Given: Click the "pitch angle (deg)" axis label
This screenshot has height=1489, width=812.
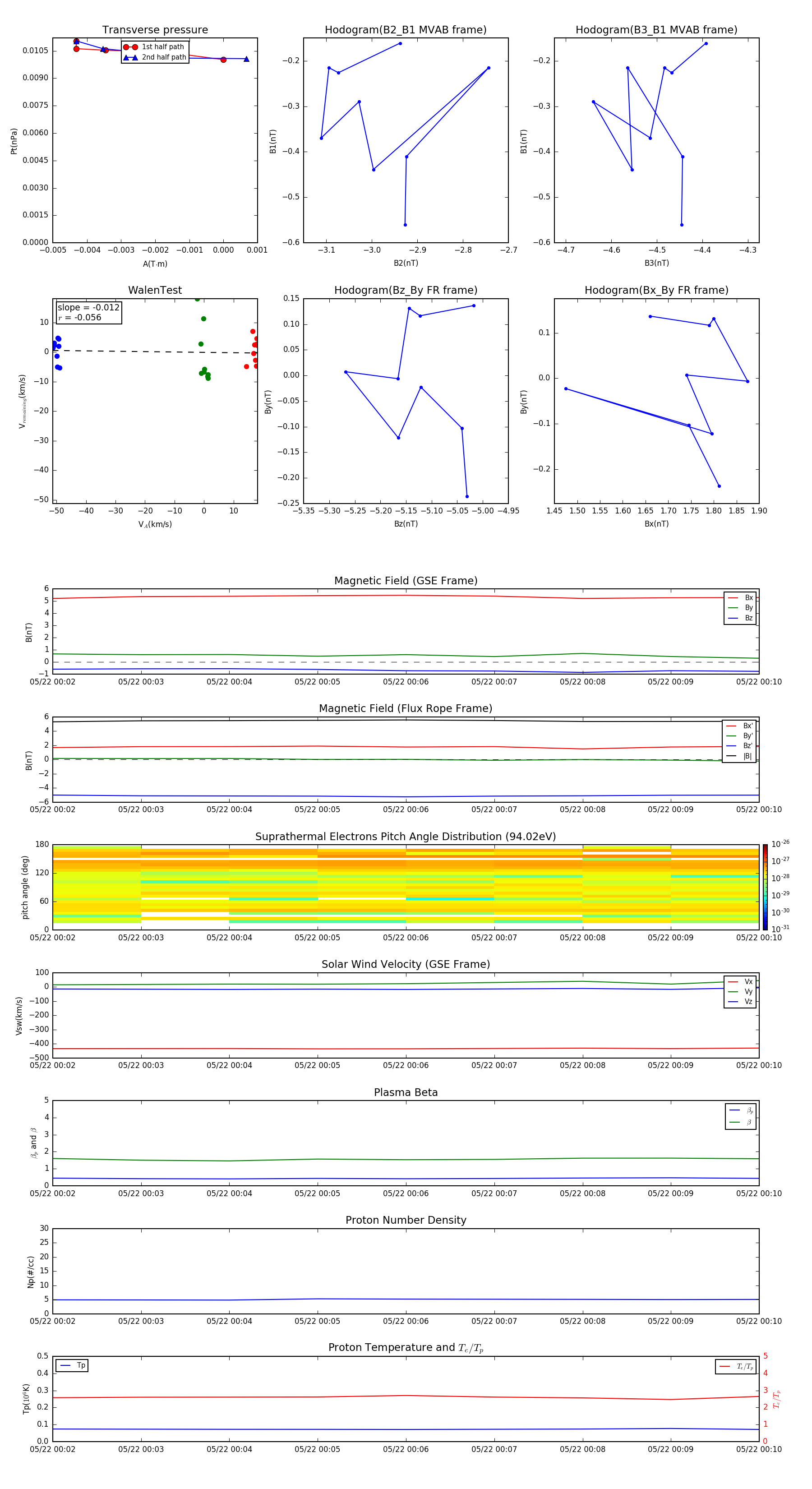Looking at the screenshot, I should point(25,887).
